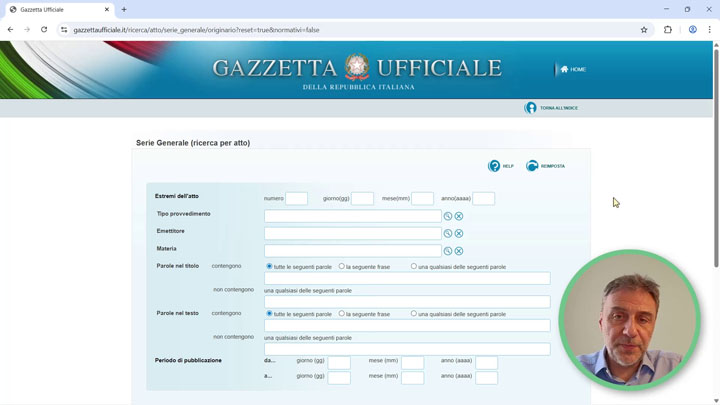Open site information icon in address bar

(x=64, y=30)
